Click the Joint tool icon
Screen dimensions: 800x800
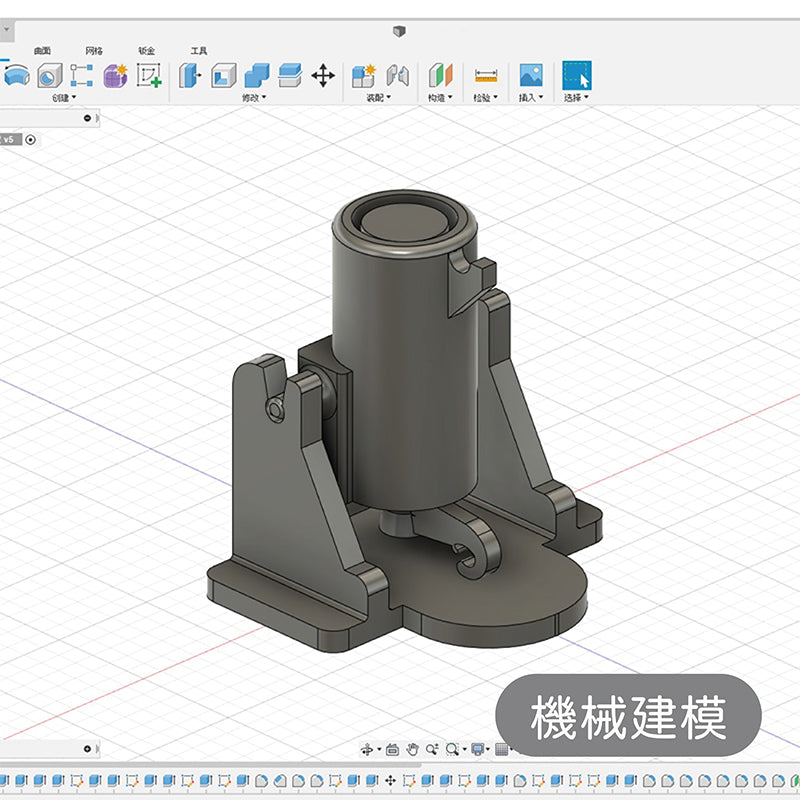pyautogui.click(x=397, y=76)
